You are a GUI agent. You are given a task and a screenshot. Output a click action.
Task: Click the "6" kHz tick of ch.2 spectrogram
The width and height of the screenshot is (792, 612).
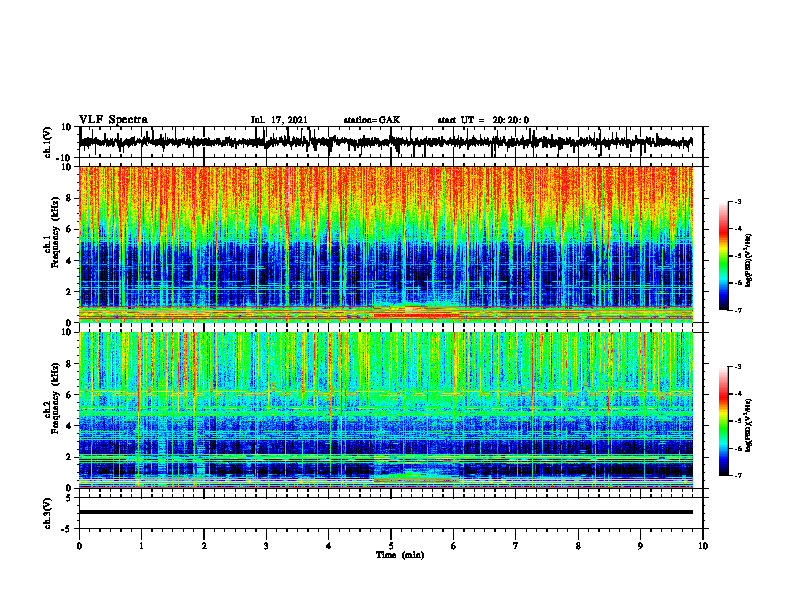point(69,395)
